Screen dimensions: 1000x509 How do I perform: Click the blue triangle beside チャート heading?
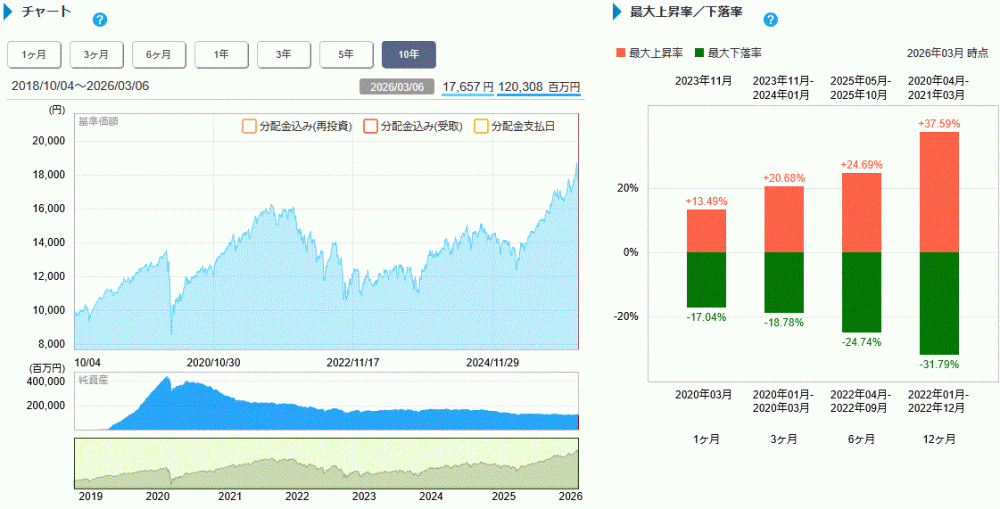(10, 12)
